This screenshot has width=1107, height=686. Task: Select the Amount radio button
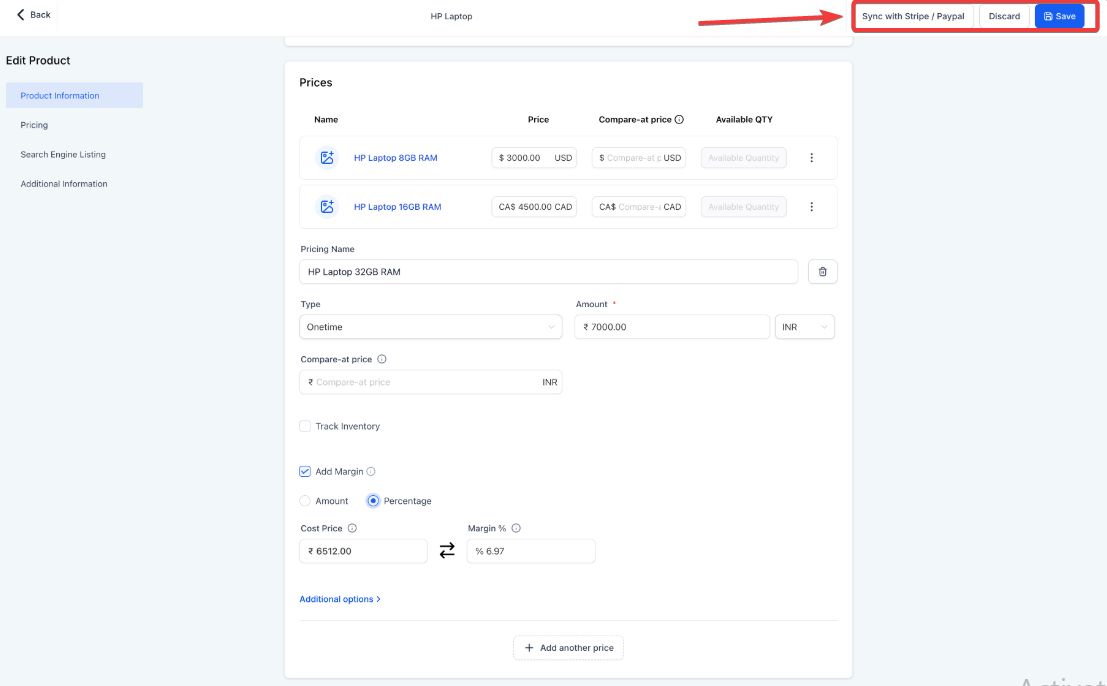click(x=305, y=501)
